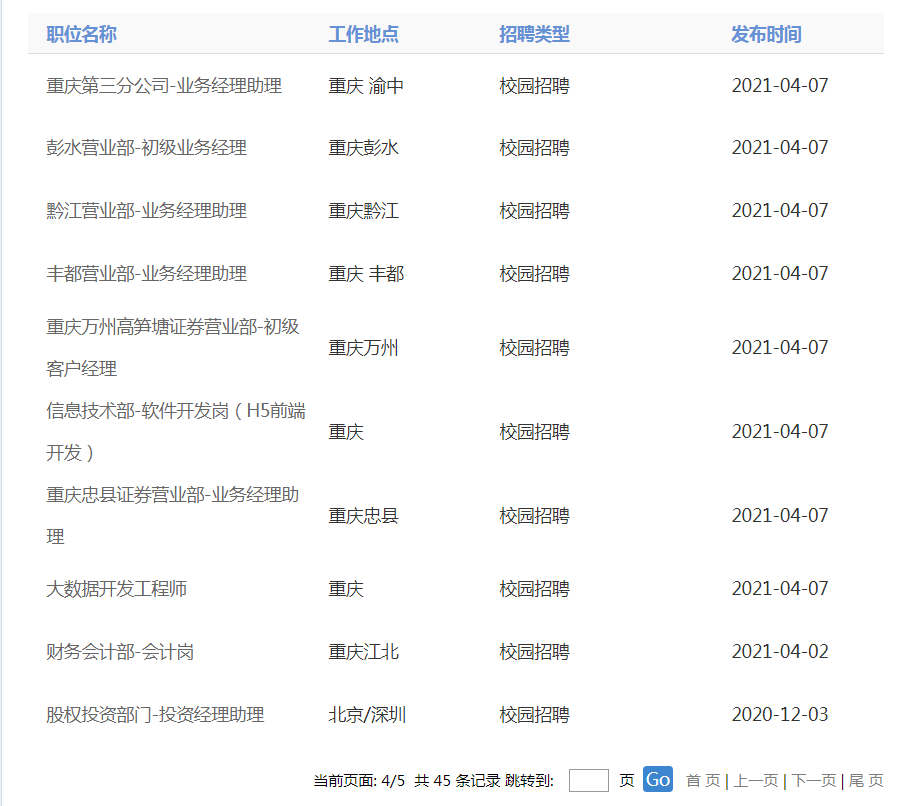Open the 重庆万州高笋塘证券营业部-初级客户经理 posting
This screenshot has height=806, width=901.
[x=172, y=327]
